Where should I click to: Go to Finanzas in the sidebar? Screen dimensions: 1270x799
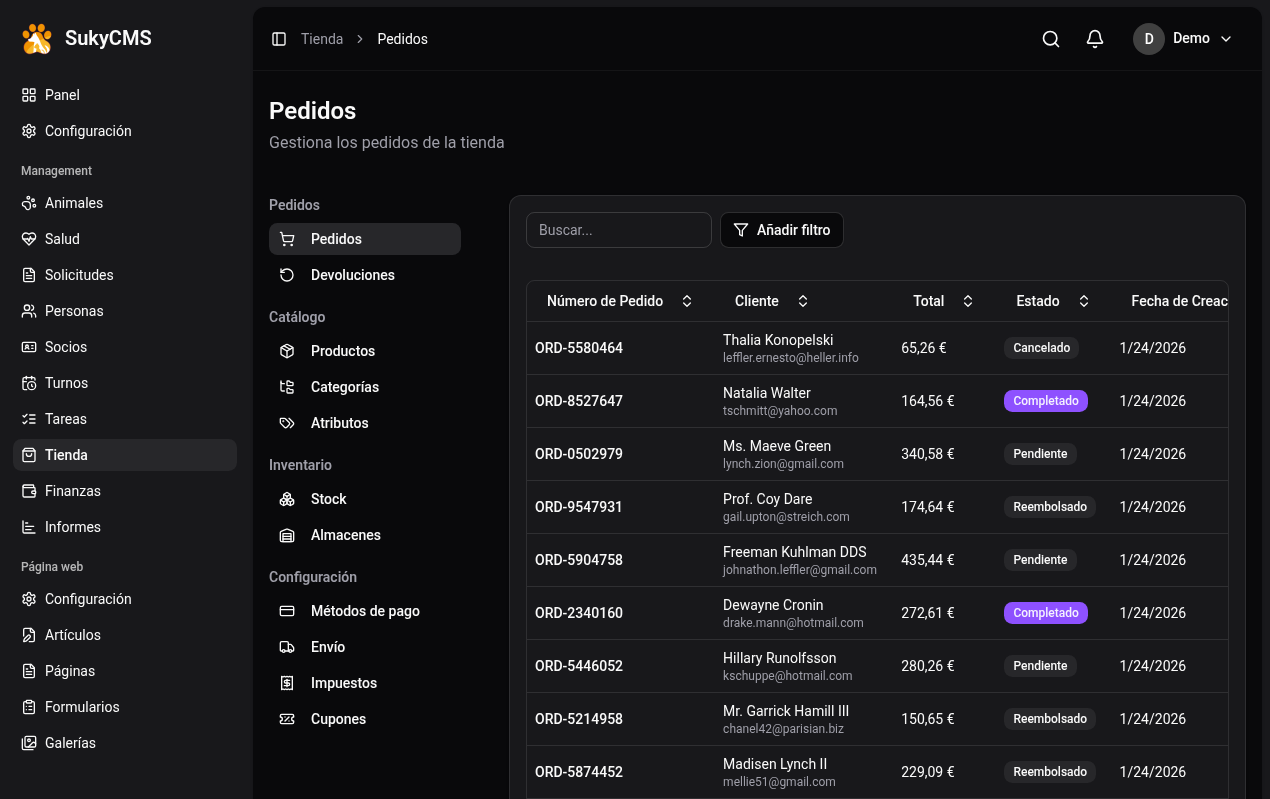pos(73,491)
